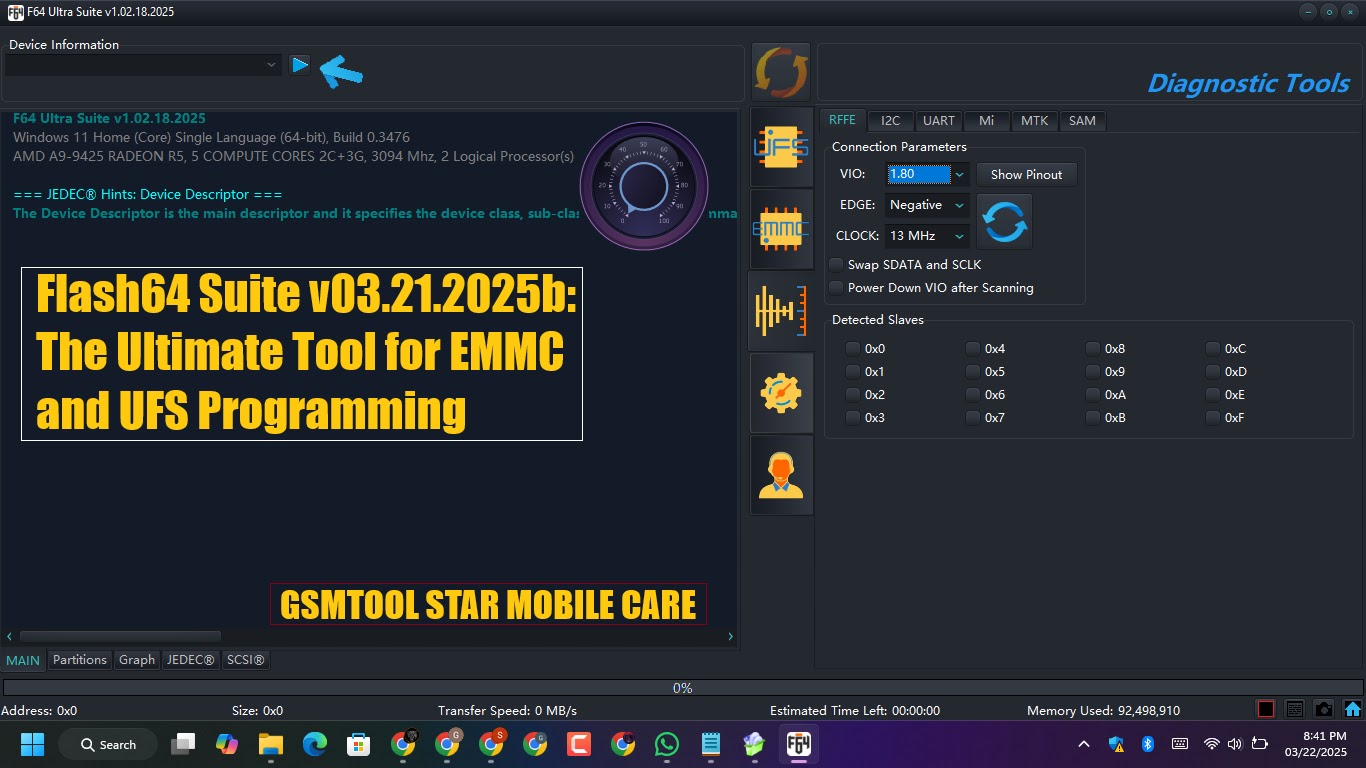Image resolution: width=1366 pixels, height=768 pixels.
Task: Click the Transfer Speed: 0 MB/s text
Action: point(507,711)
